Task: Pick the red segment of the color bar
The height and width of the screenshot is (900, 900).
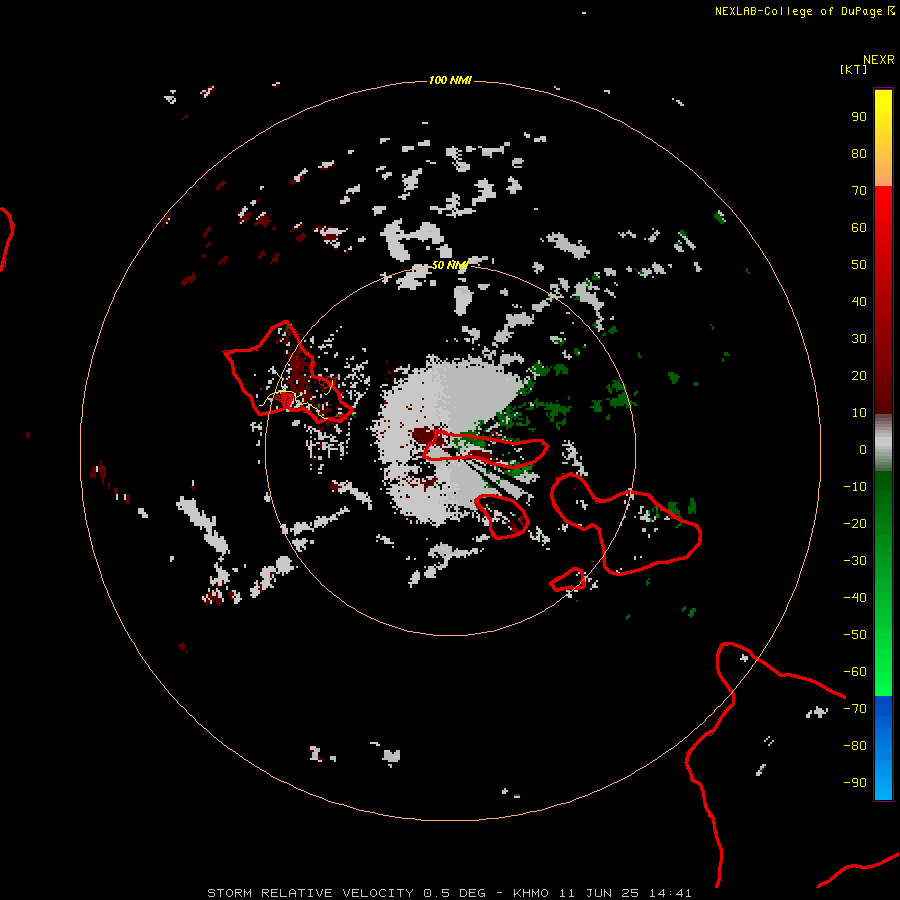Action: (883, 300)
